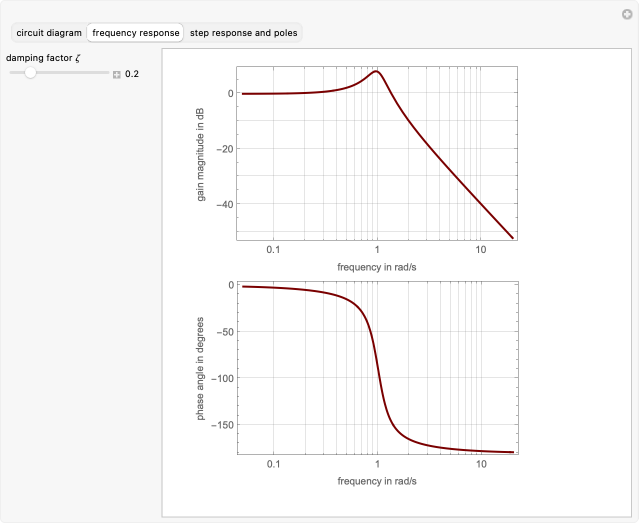Click frequency in rad/s label under gain plot

pyautogui.click(x=377, y=266)
